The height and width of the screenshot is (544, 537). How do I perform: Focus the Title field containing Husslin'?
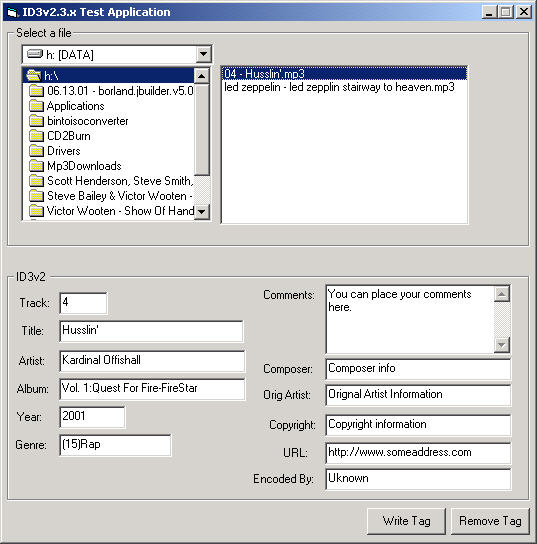152,331
